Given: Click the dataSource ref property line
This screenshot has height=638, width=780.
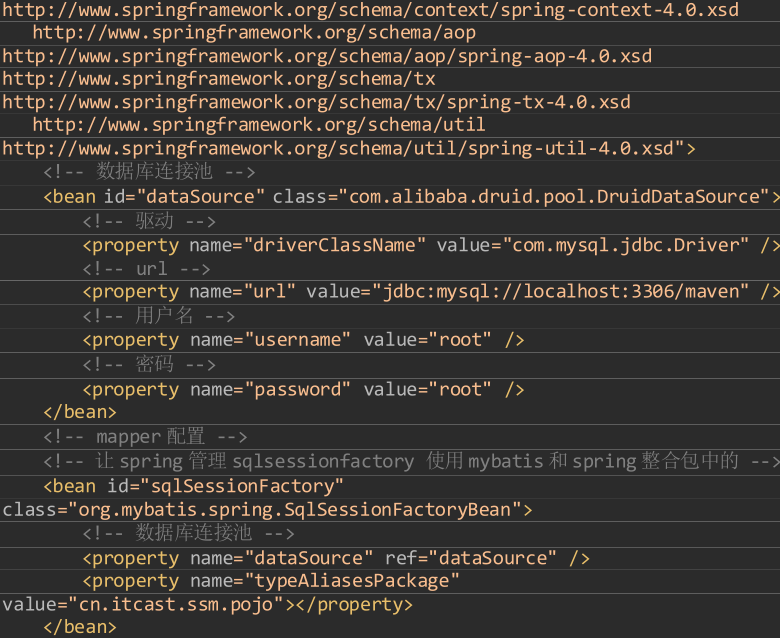Looking at the screenshot, I should pyautogui.click(x=336, y=558).
